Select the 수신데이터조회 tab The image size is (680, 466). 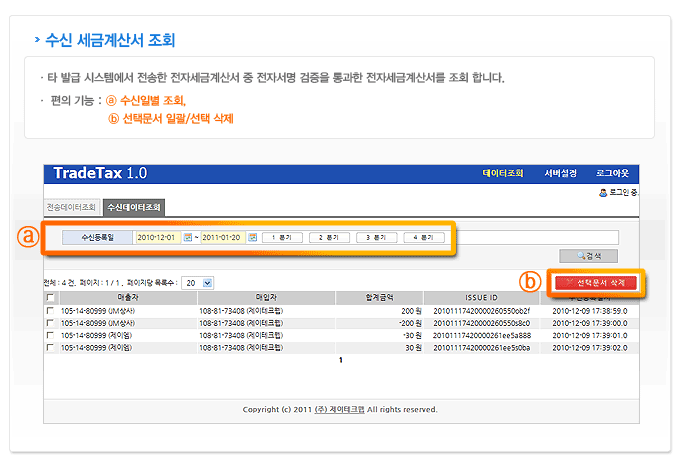pos(134,207)
